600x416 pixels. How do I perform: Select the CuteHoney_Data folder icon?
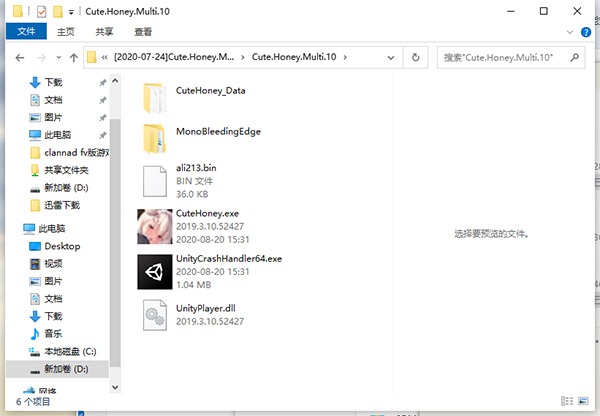(x=155, y=98)
